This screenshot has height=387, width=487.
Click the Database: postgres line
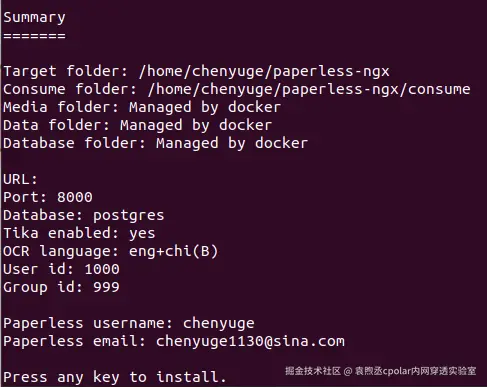[x=84, y=216]
